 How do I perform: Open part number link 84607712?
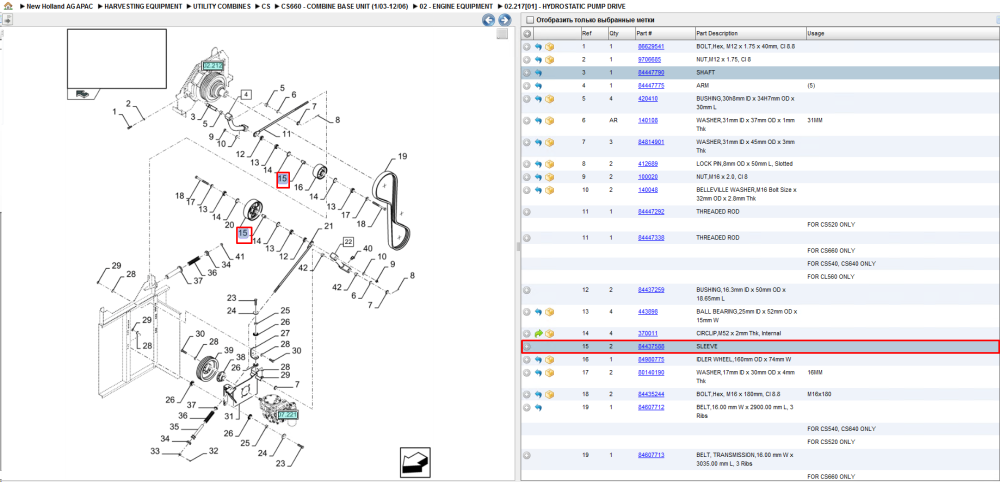pos(651,407)
